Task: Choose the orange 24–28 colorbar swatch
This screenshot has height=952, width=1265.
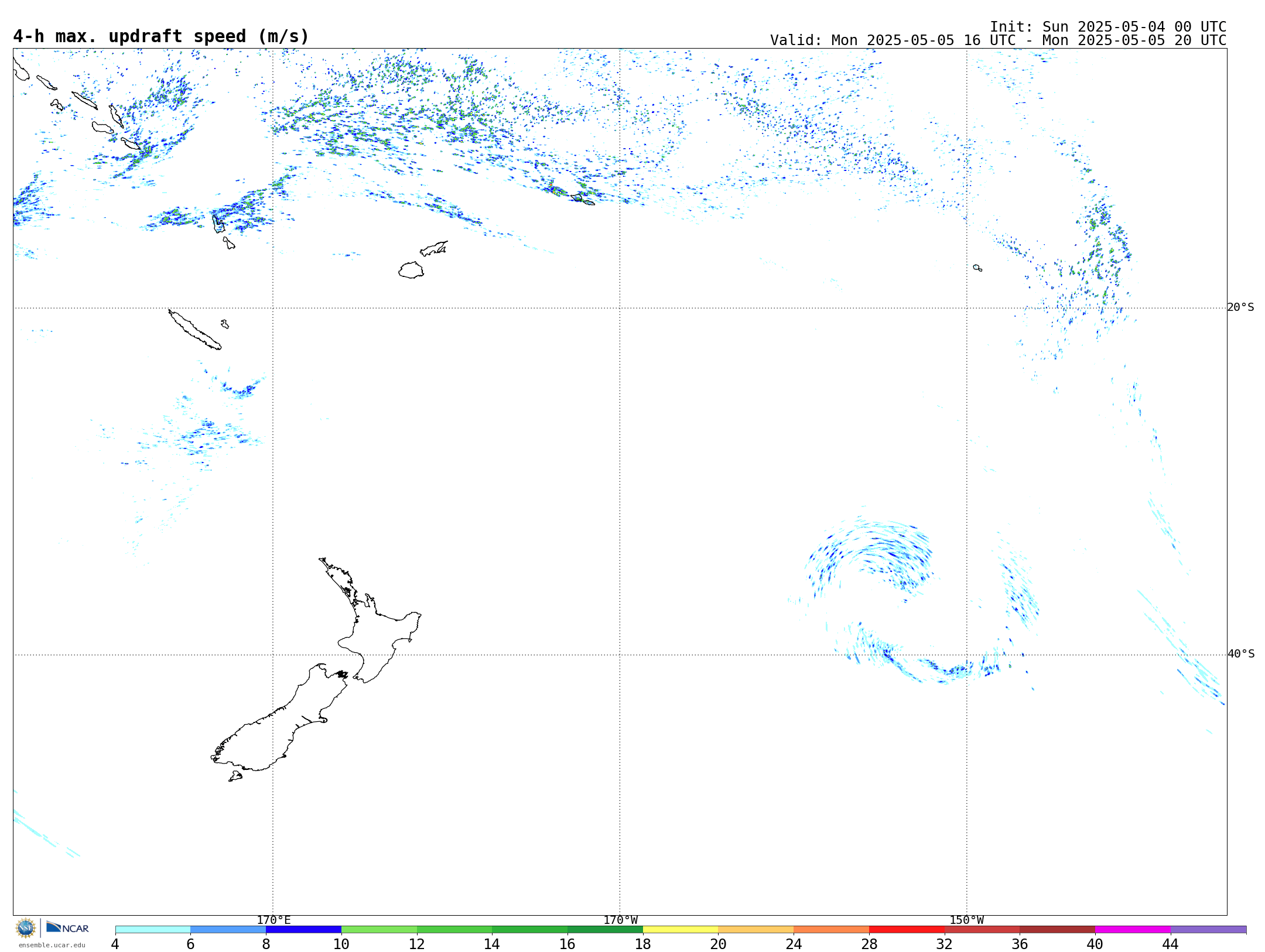Action: pyautogui.click(x=832, y=930)
